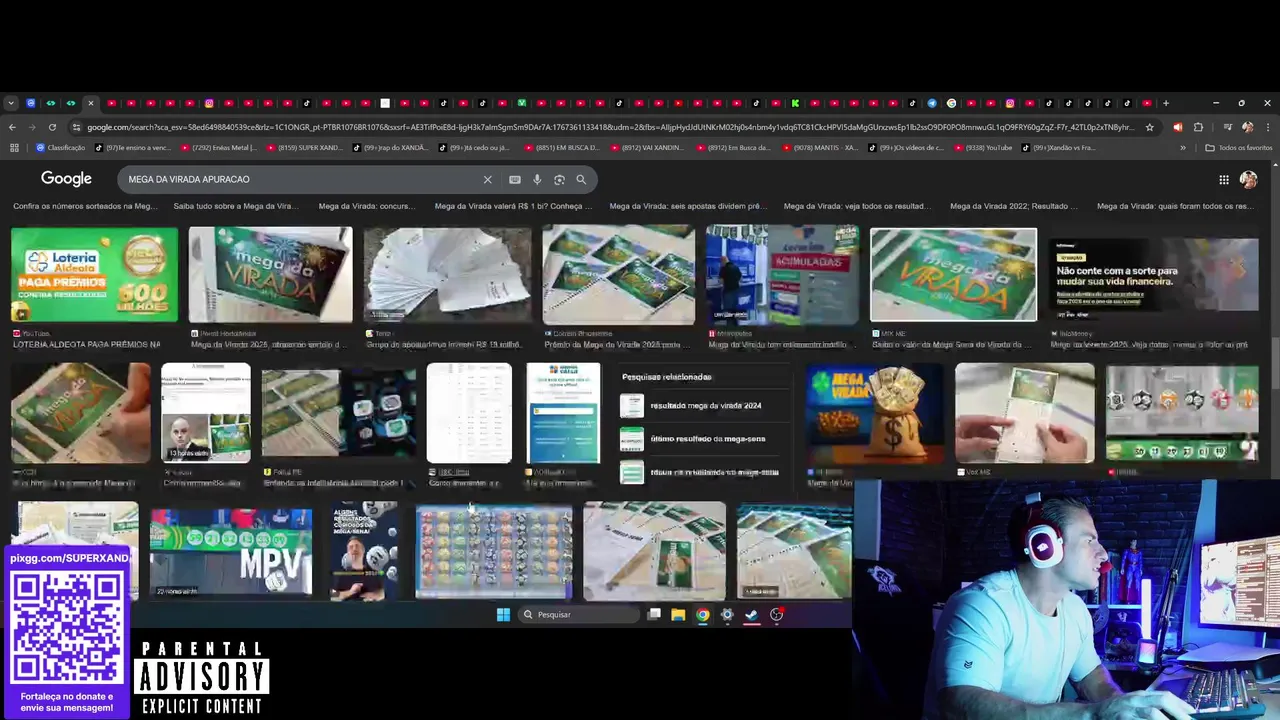1280x720 pixels.
Task: Open 'Mega da Virada valerá R$ 1 bi?' result
Action: point(513,206)
